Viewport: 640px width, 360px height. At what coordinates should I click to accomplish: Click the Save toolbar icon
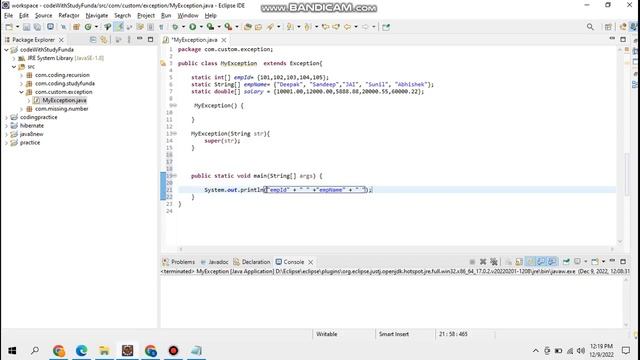27,27
